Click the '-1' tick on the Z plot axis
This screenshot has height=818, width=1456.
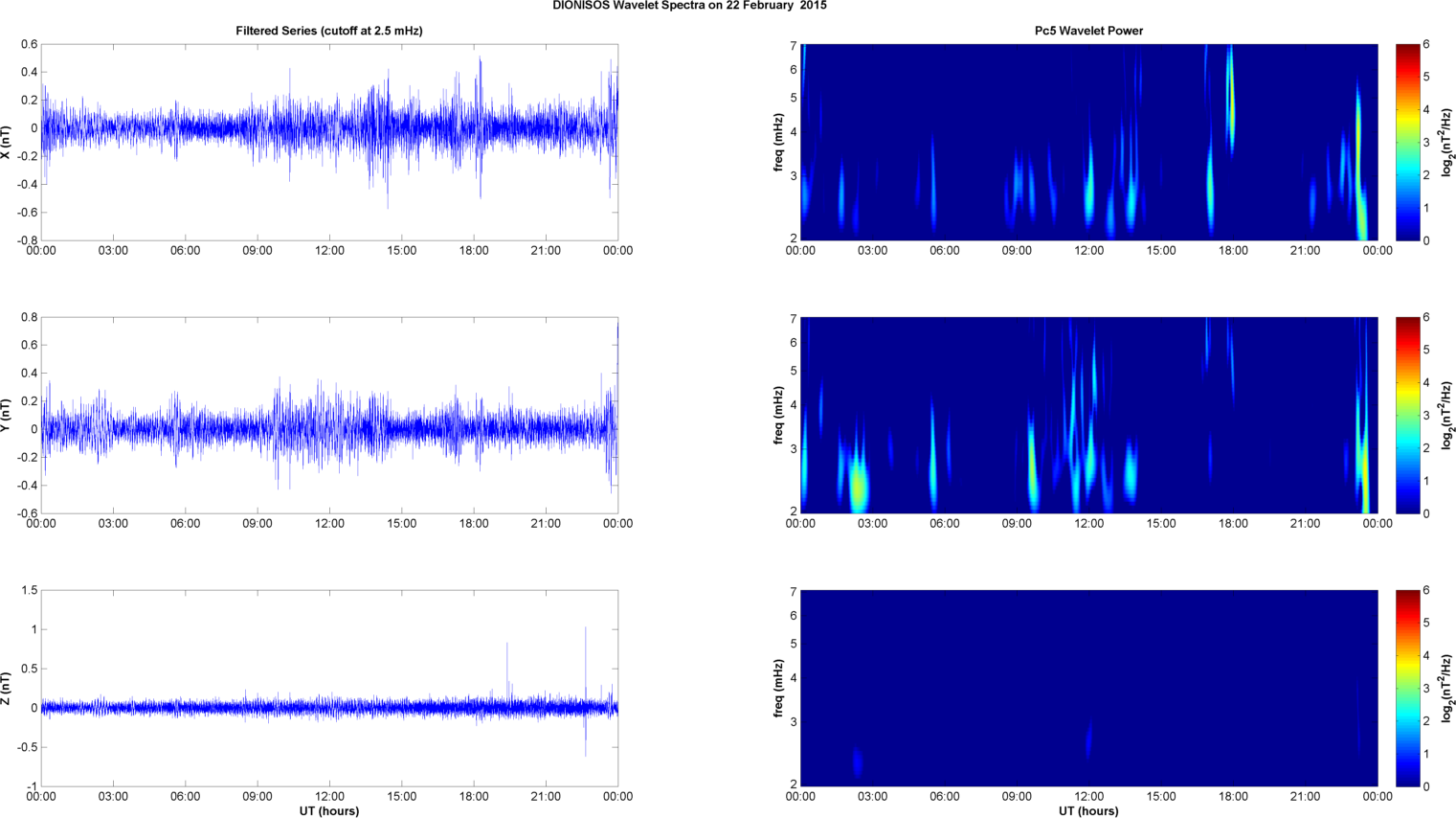[33, 786]
